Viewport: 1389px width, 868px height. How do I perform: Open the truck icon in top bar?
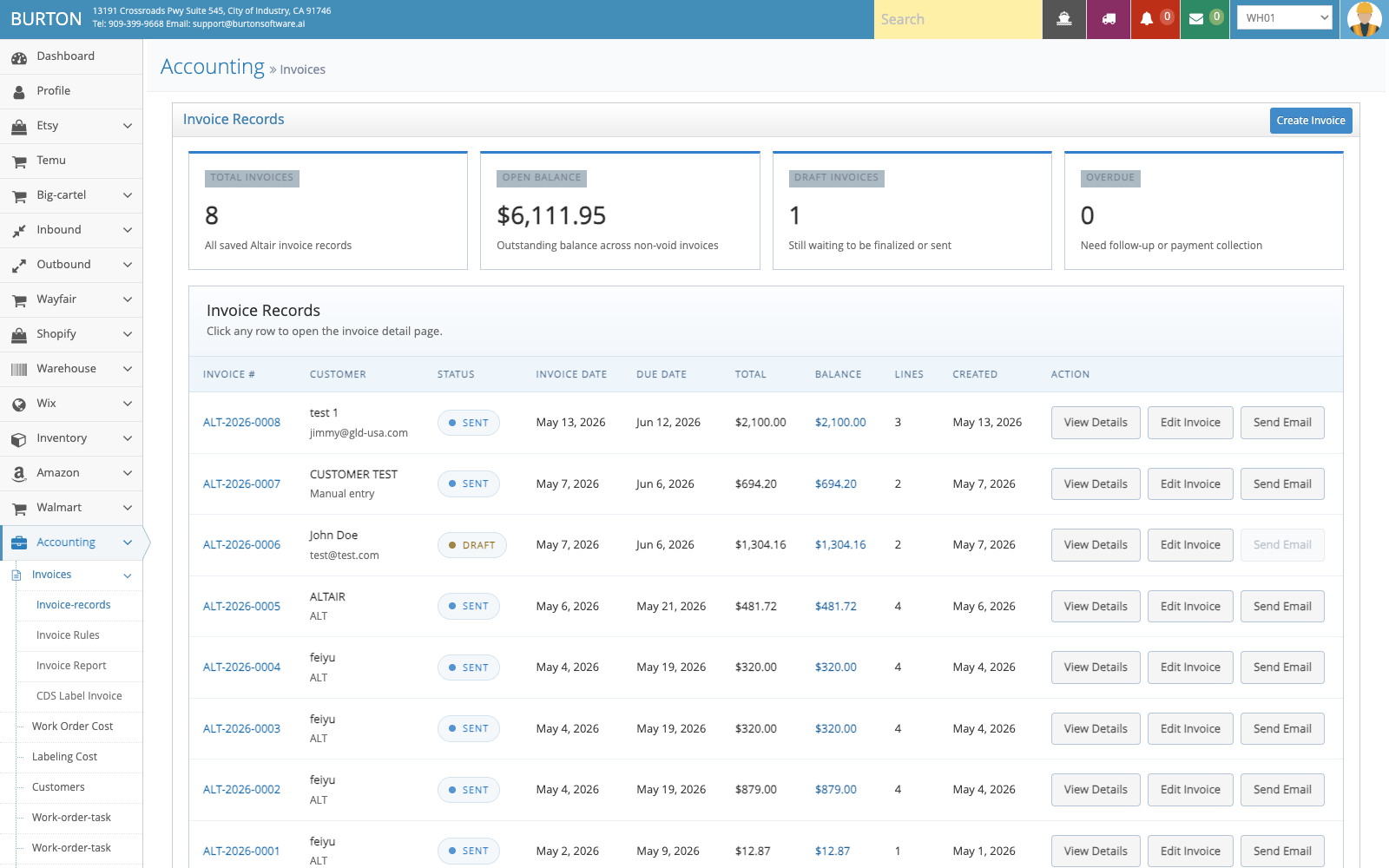pos(1109,19)
